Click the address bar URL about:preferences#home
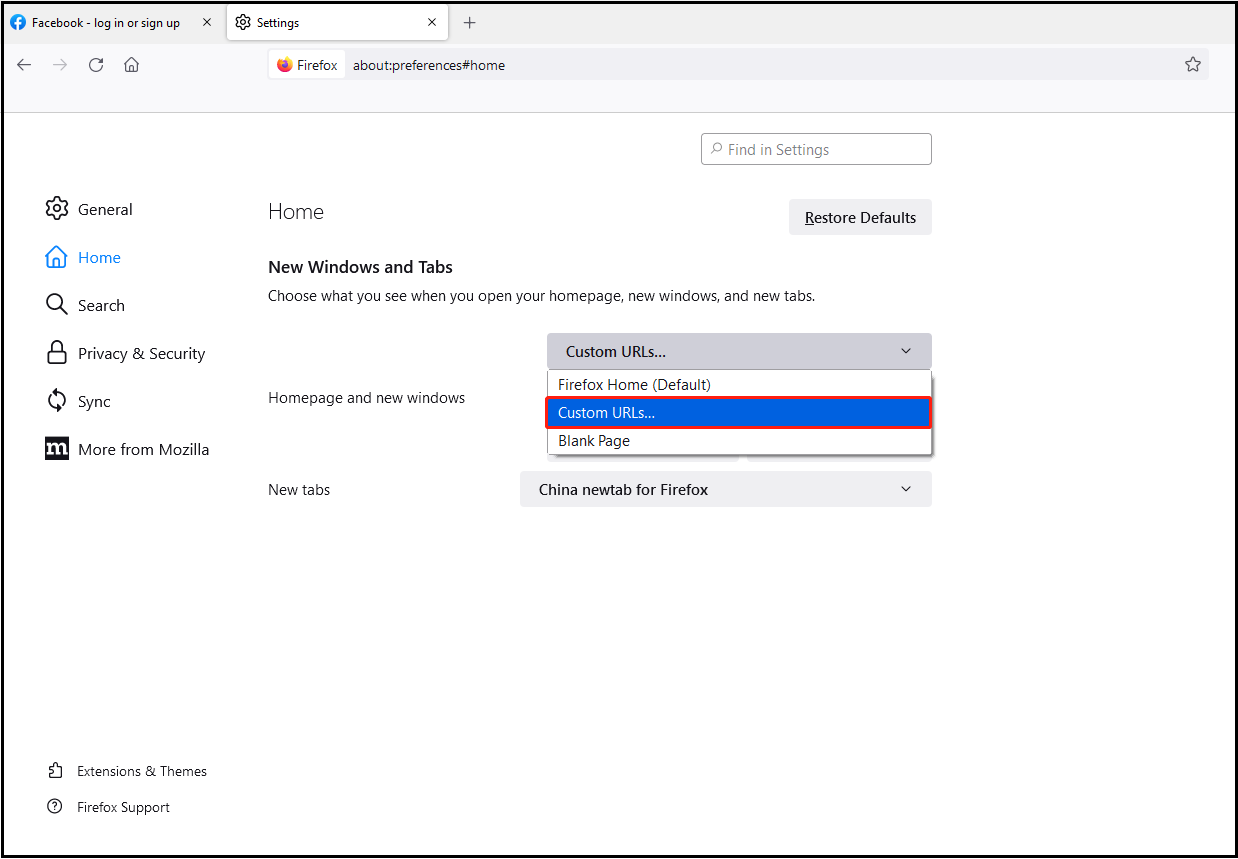 pyautogui.click(x=429, y=65)
